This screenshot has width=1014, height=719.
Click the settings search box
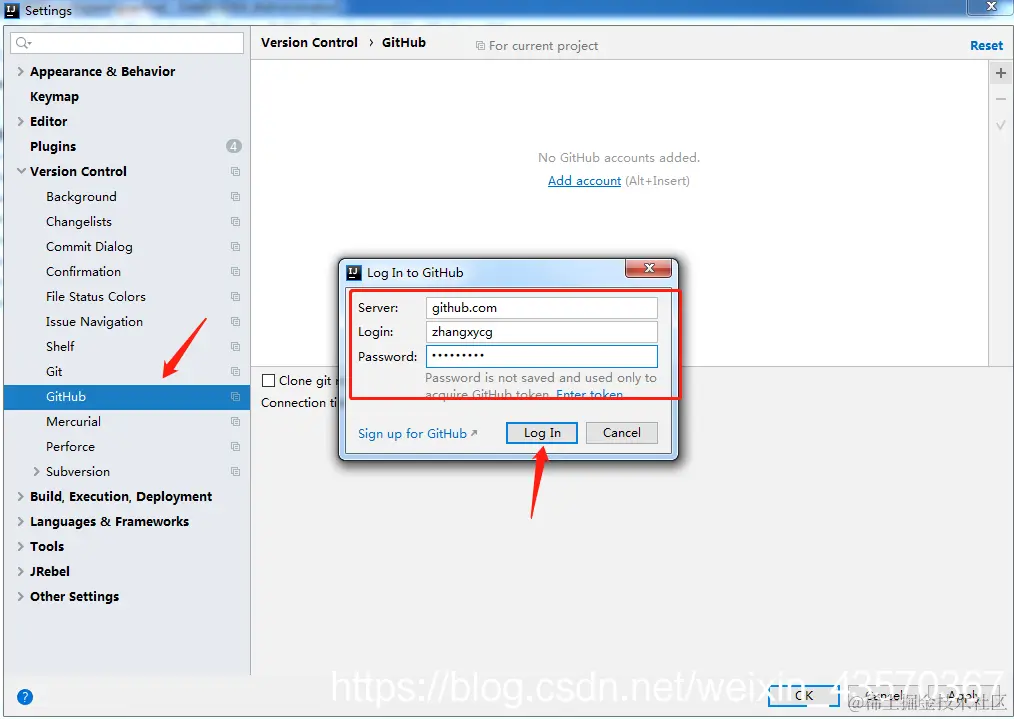coord(127,43)
